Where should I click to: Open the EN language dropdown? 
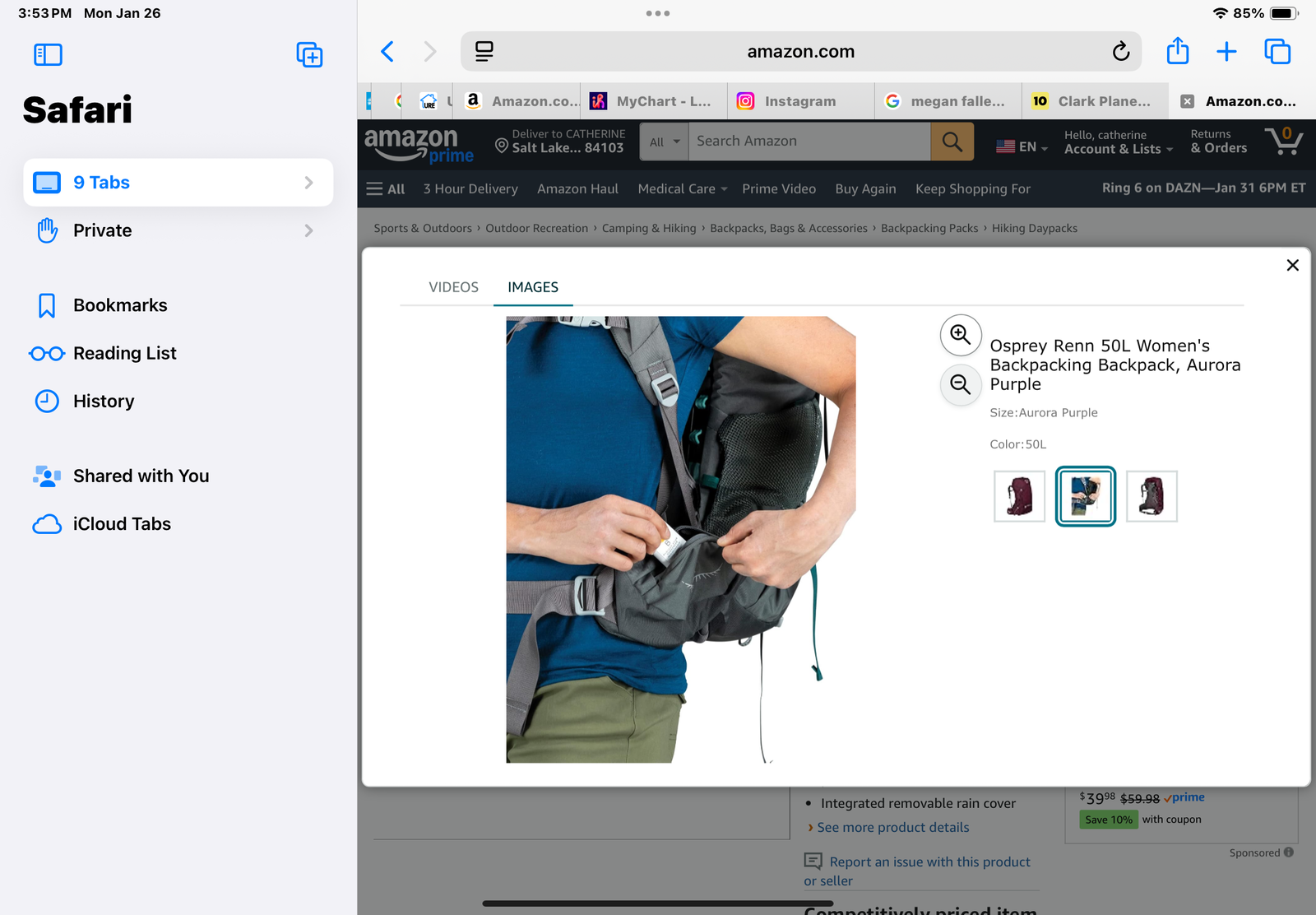point(1022,146)
